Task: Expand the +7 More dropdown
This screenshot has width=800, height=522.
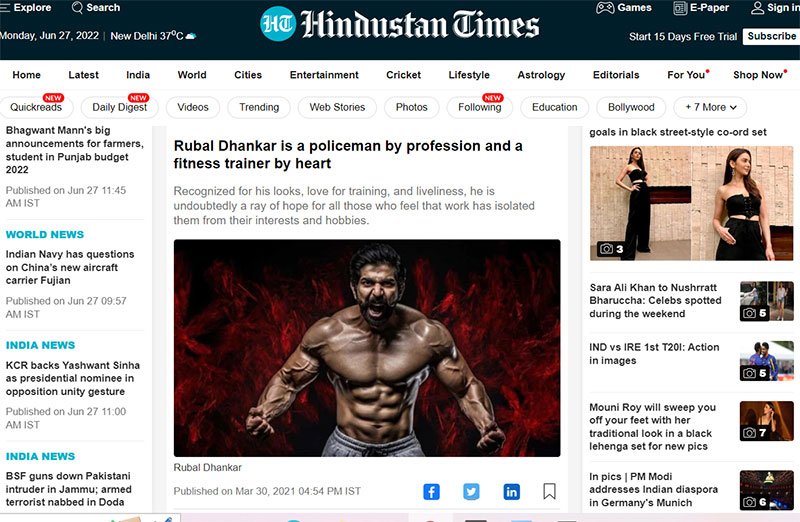Action: pos(710,107)
